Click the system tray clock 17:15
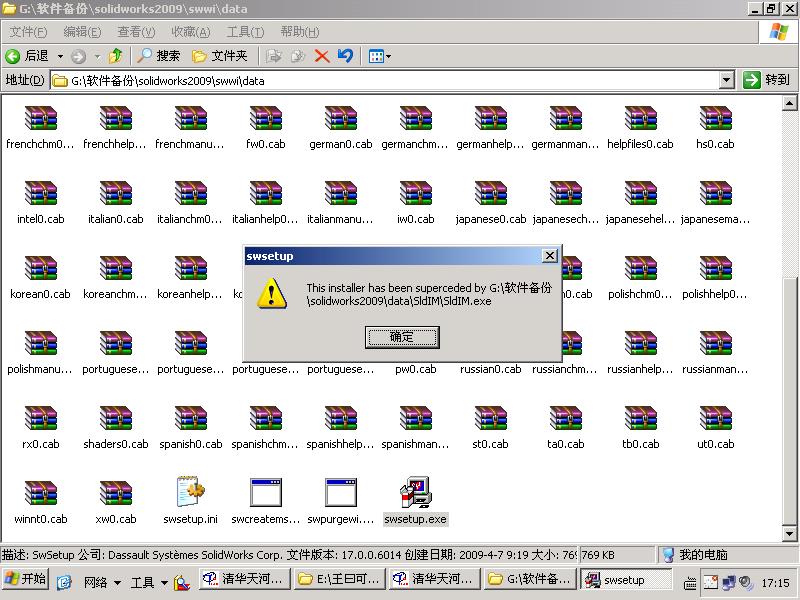This screenshot has width=800, height=600. [x=775, y=583]
